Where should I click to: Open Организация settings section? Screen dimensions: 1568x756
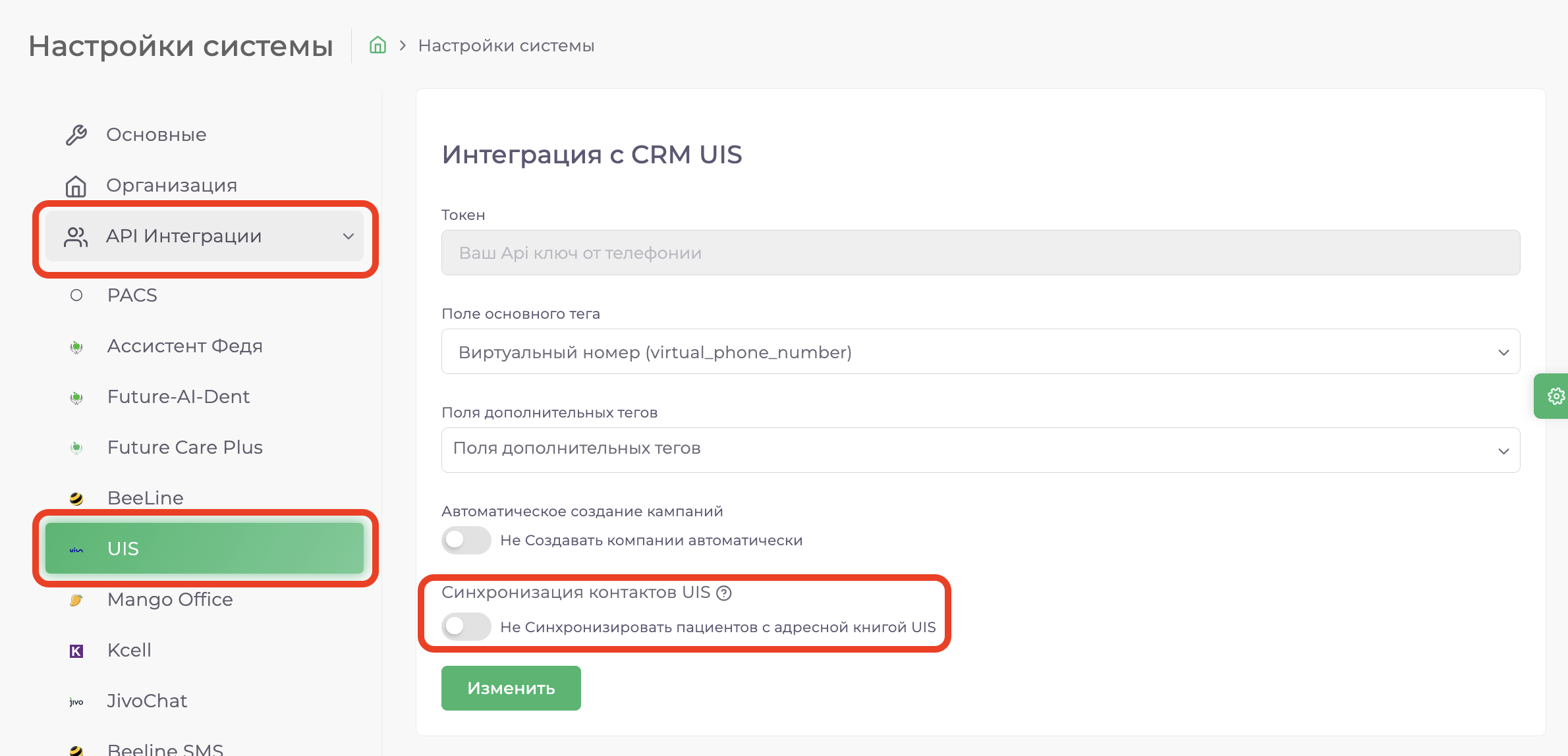[x=204, y=186]
